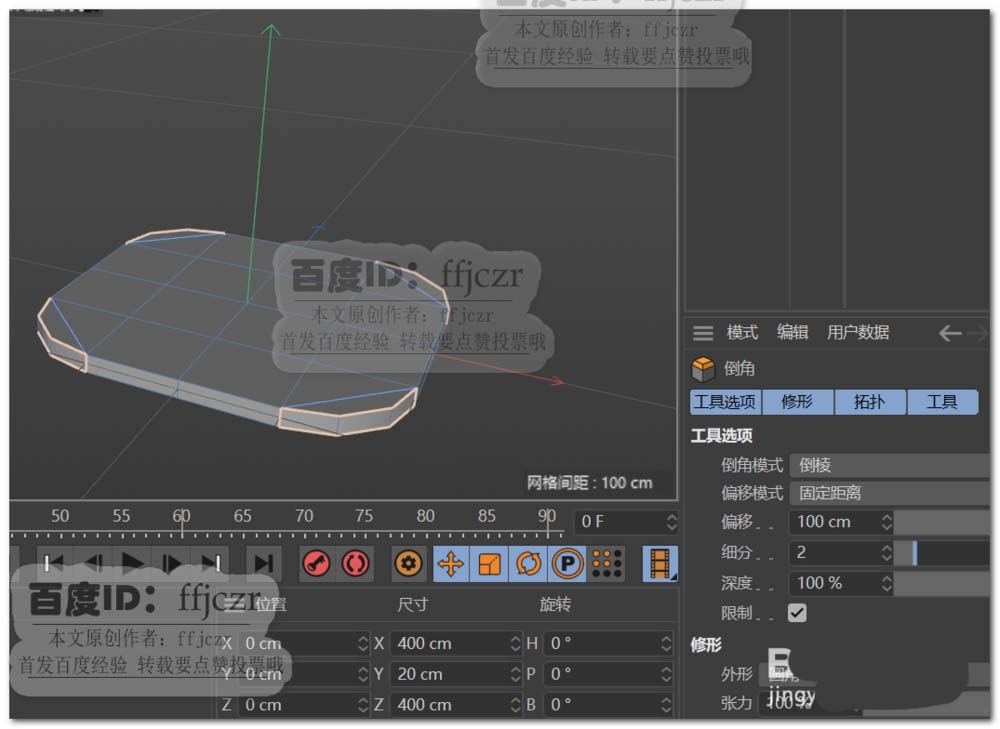Screen dimensions: 1000x729
Task: Jump to the end of the animation
Action: [210, 563]
